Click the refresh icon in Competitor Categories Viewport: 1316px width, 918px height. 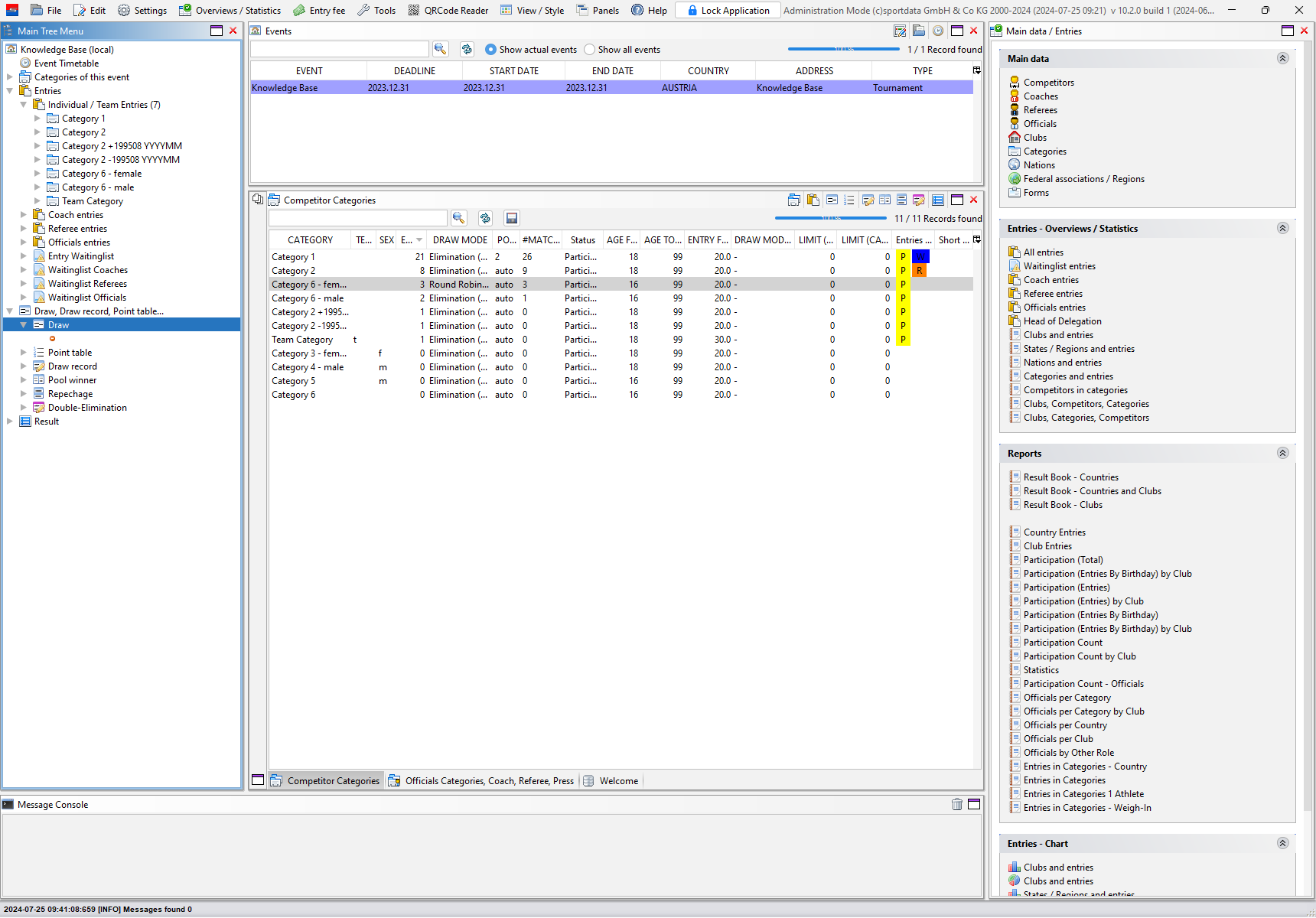point(485,218)
